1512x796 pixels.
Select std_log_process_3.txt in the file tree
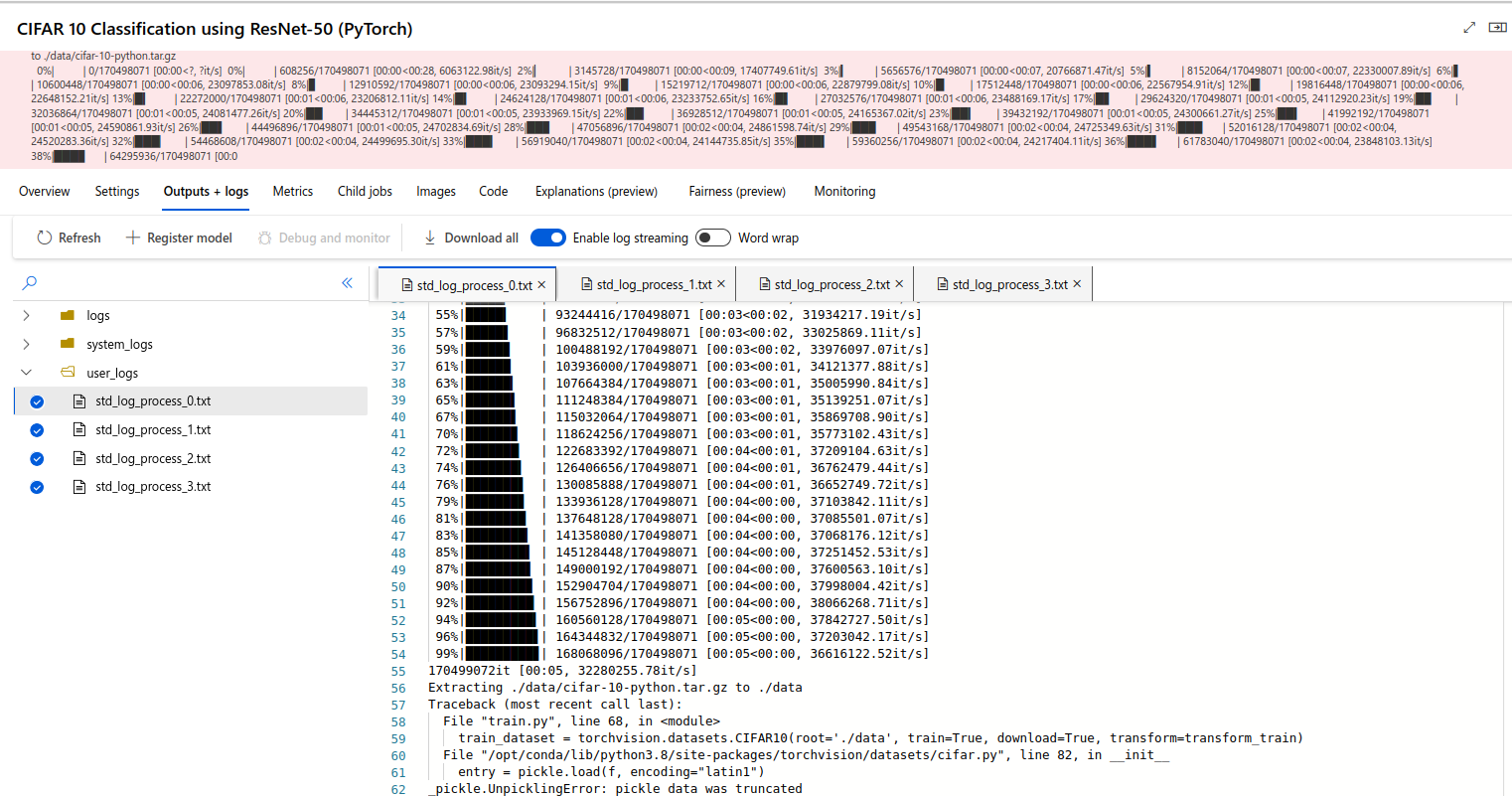(153, 487)
